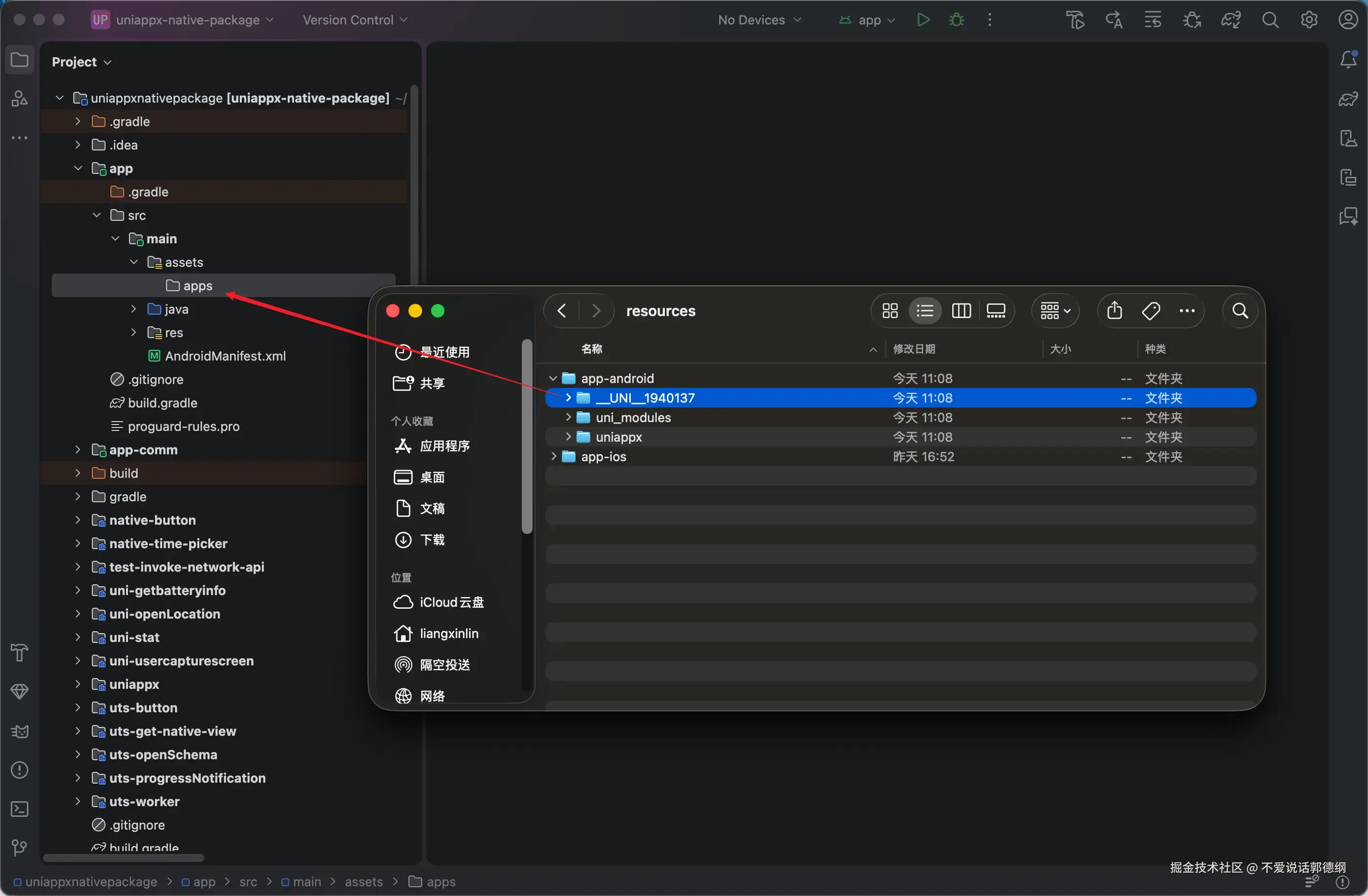
Task: Open Terminal tool window in sidebar
Action: point(20,809)
